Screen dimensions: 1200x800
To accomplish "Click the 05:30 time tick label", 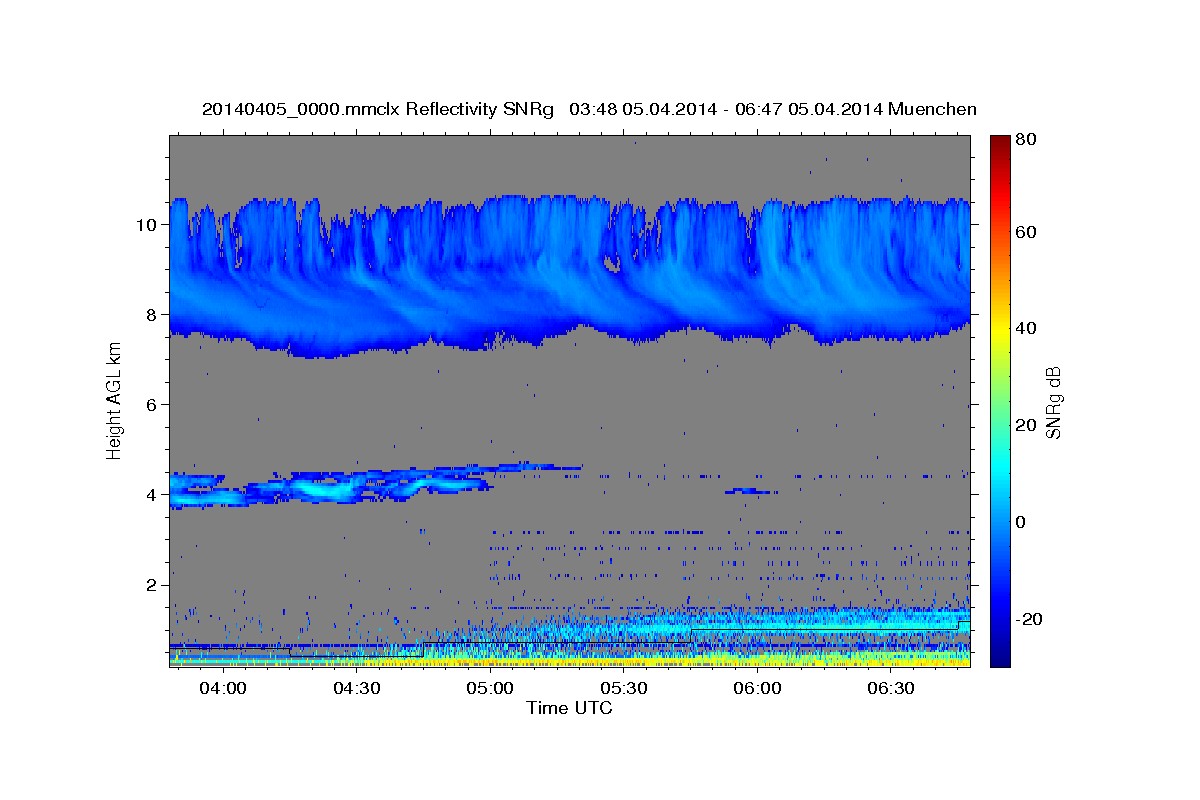I will coord(624,689).
